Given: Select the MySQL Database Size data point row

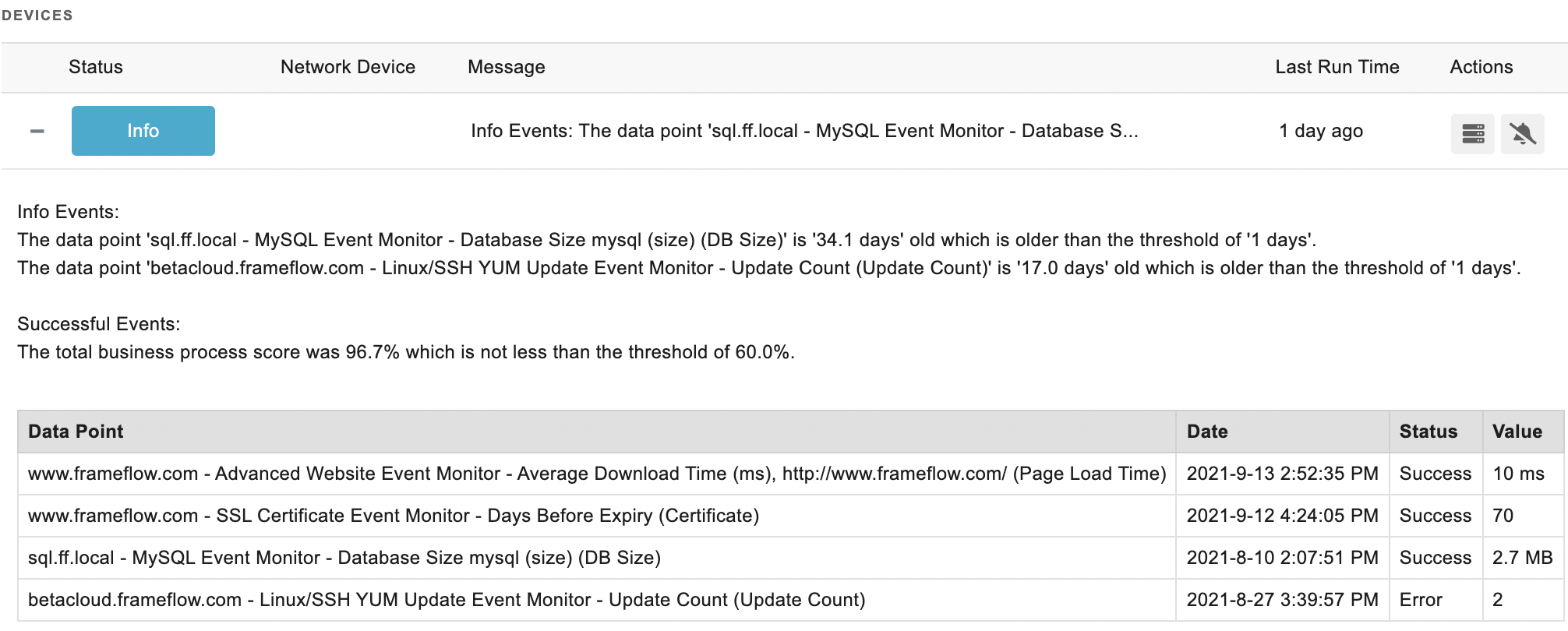Looking at the screenshot, I should [790, 558].
